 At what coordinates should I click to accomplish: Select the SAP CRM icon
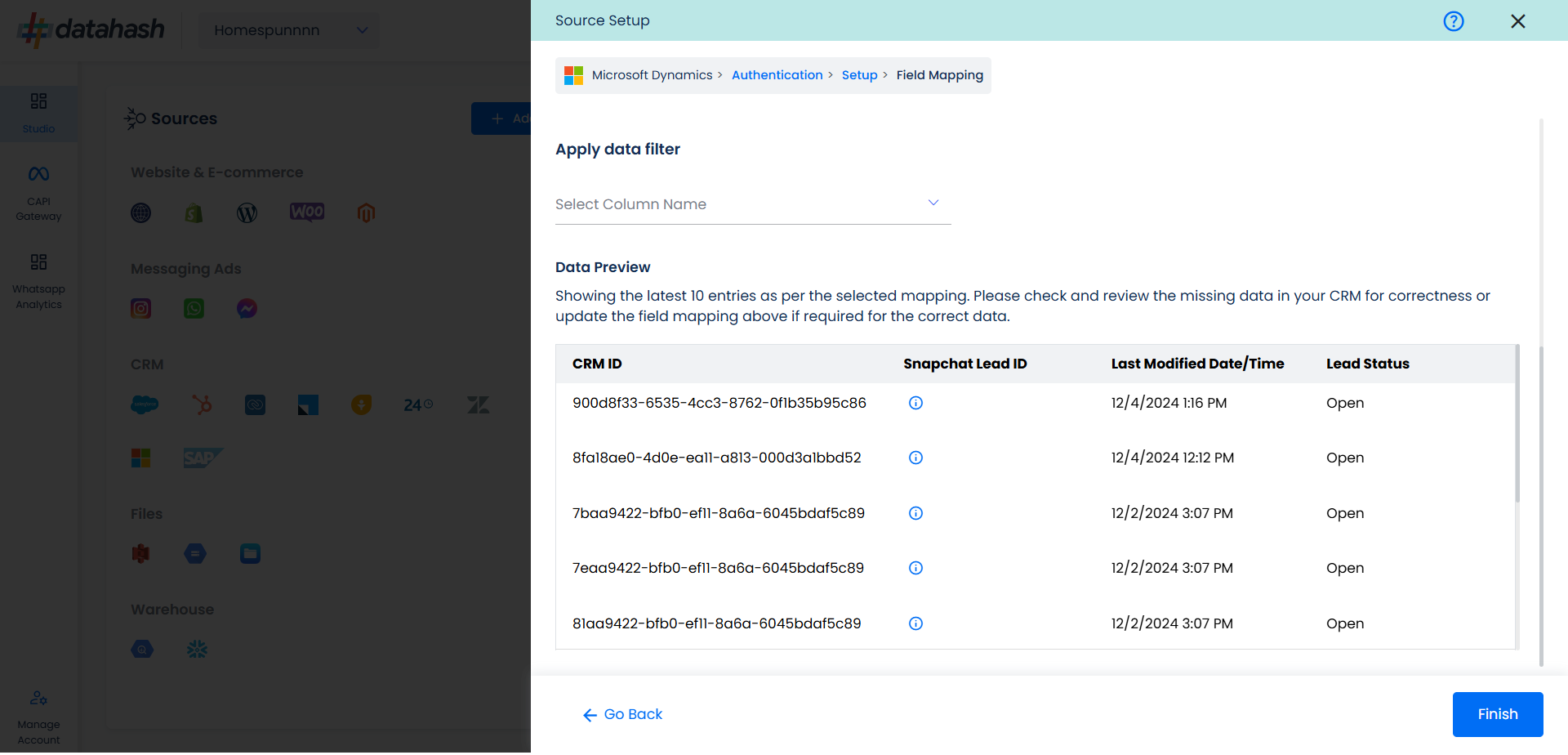pos(203,458)
